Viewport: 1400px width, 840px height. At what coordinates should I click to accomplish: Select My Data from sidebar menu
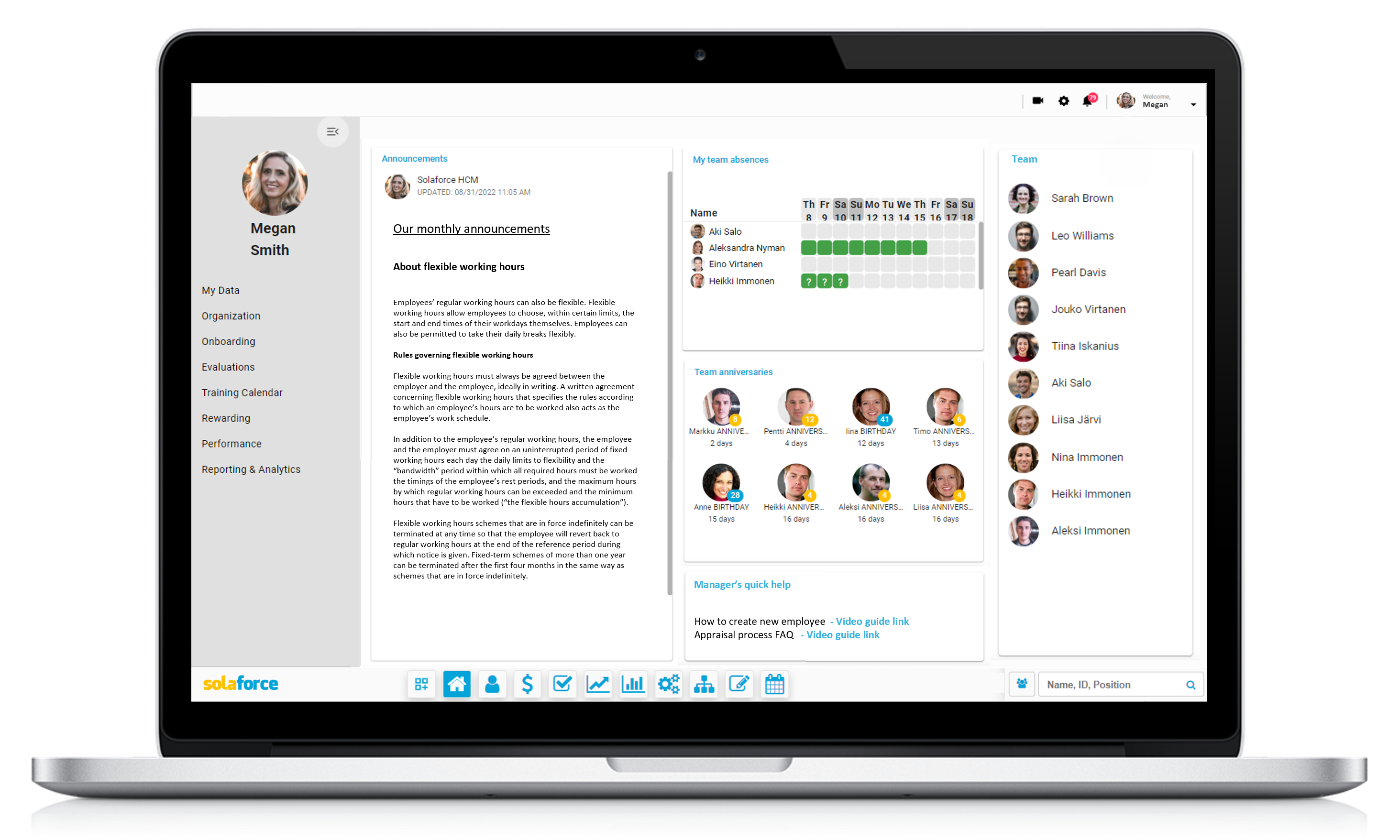220,290
